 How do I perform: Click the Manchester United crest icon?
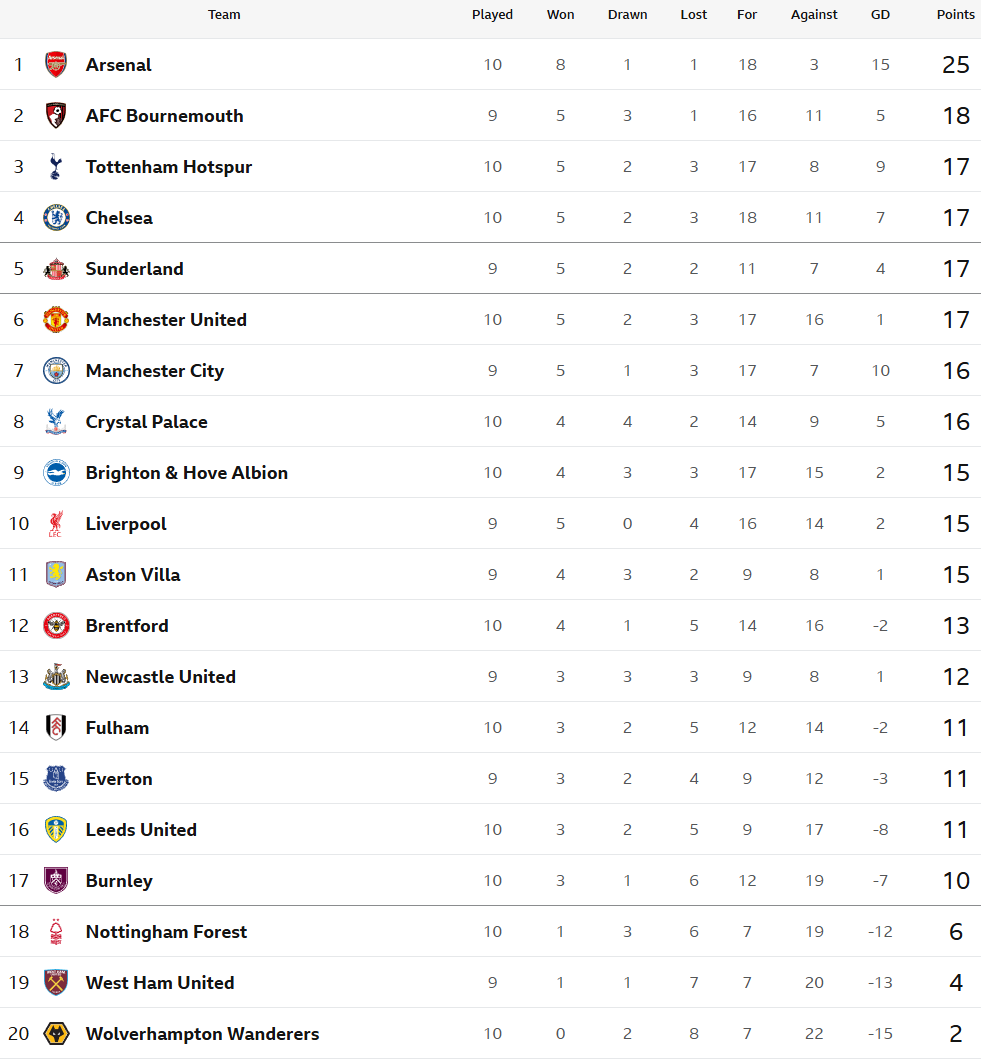point(56,320)
